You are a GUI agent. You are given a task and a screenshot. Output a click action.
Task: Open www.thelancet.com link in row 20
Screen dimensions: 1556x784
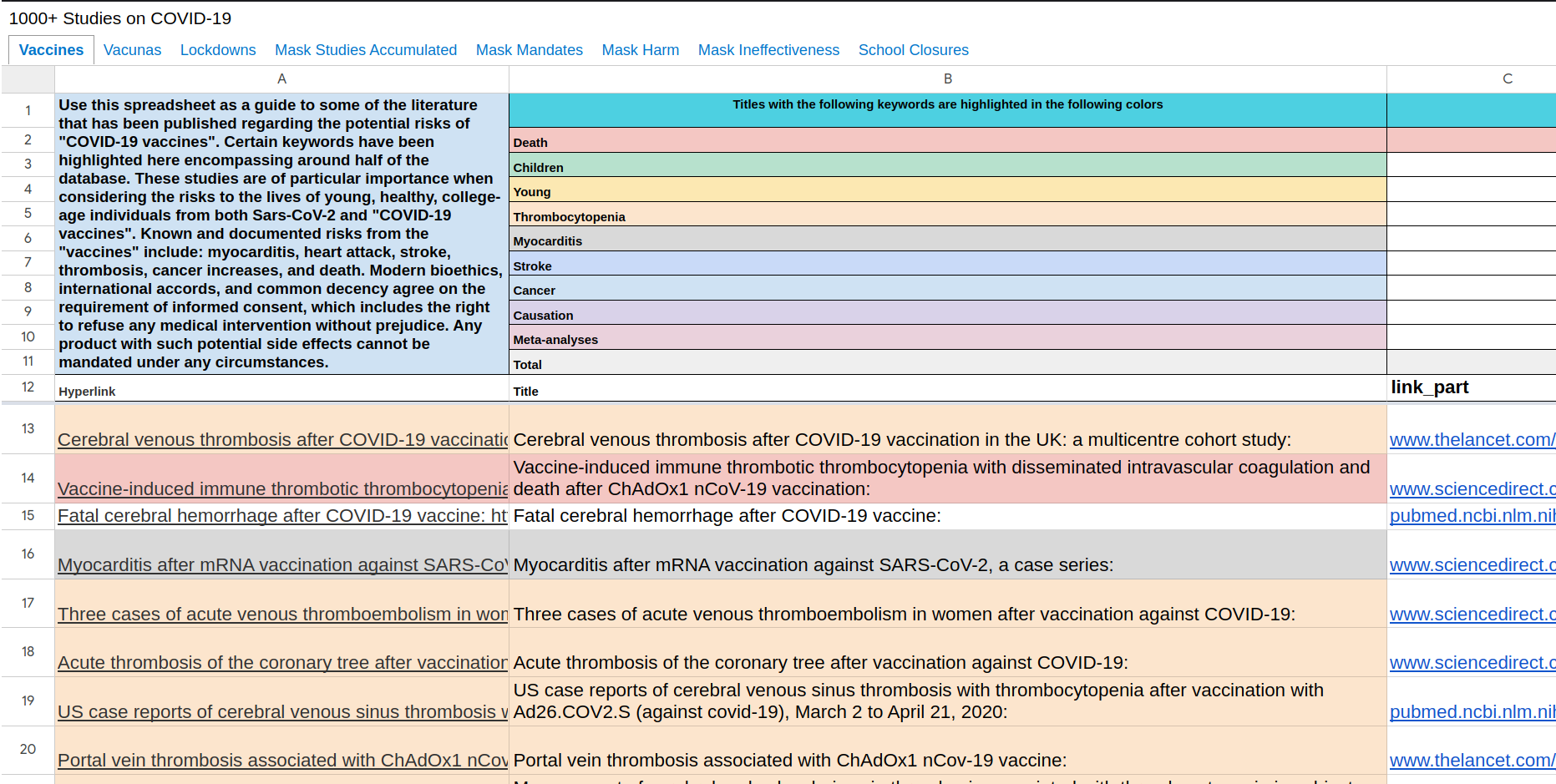[x=1472, y=760]
